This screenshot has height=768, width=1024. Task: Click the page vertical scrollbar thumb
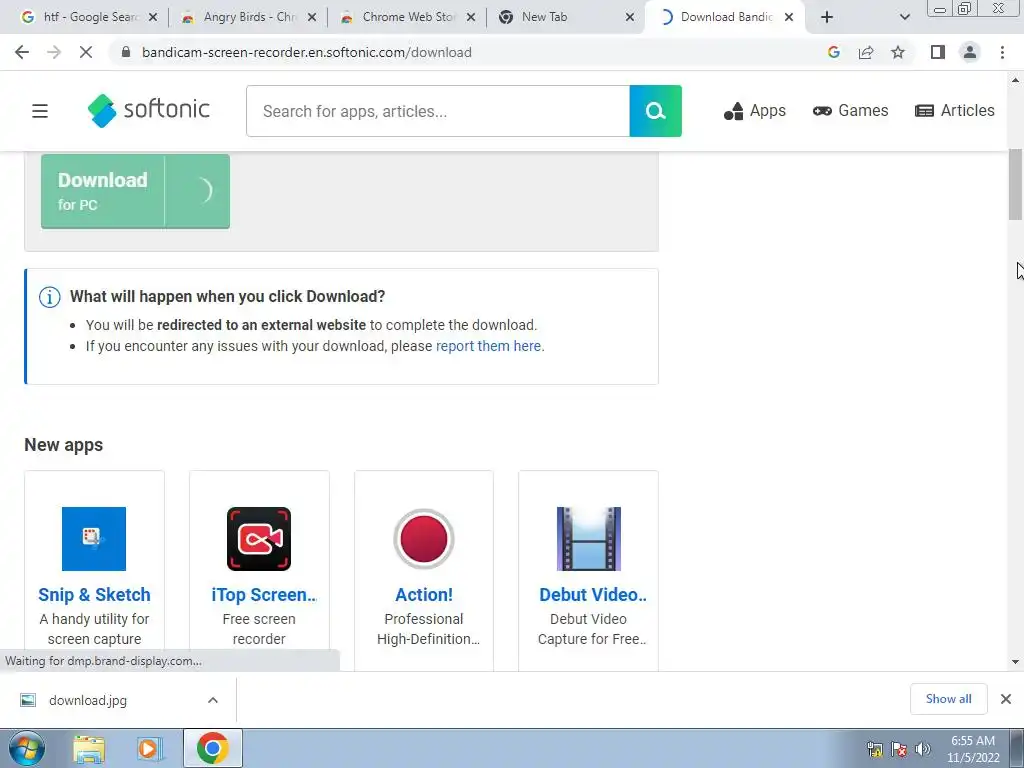[1015, 185]
